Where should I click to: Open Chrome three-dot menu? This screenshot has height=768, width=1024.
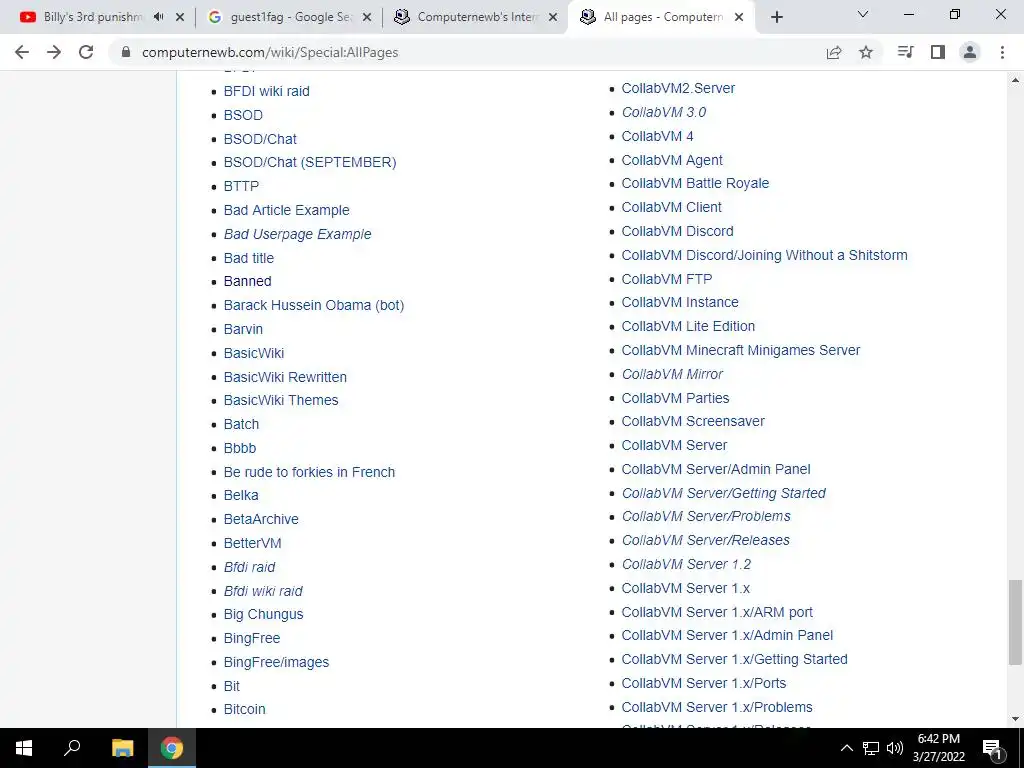tap(1002, 52)
